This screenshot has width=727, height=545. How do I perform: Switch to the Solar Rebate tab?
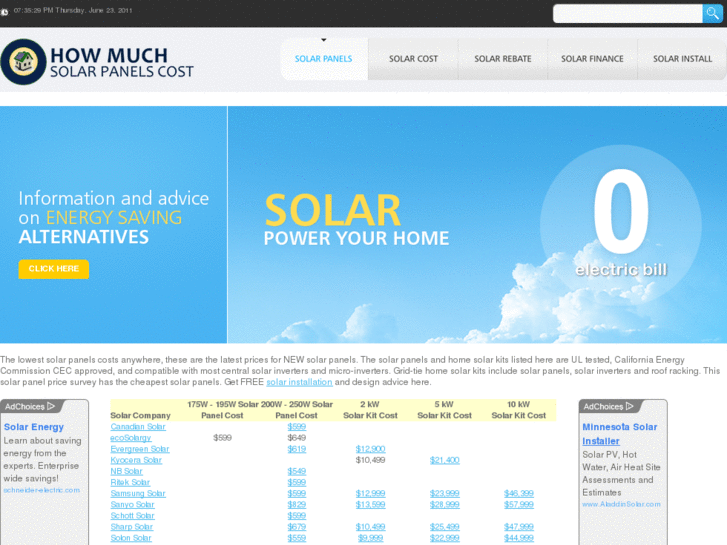pos(503,59)
